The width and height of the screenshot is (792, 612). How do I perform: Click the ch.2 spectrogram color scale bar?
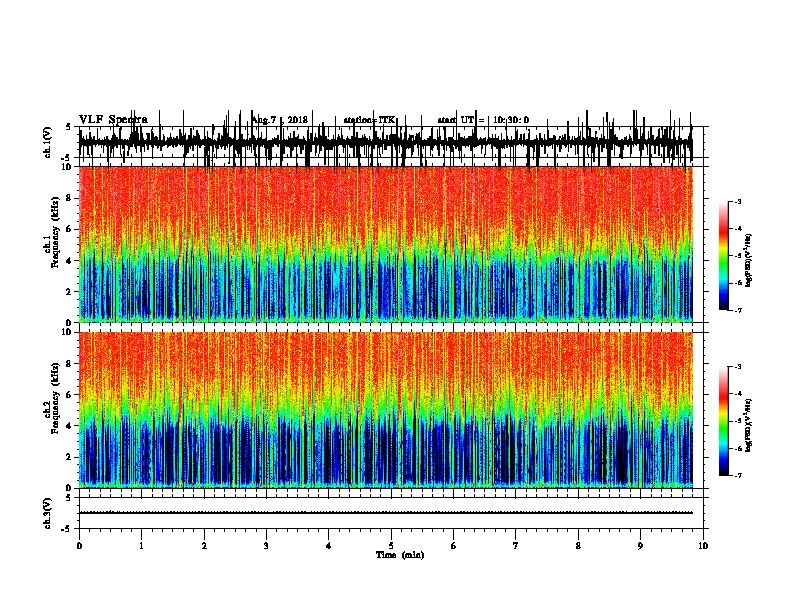(724, 421)
